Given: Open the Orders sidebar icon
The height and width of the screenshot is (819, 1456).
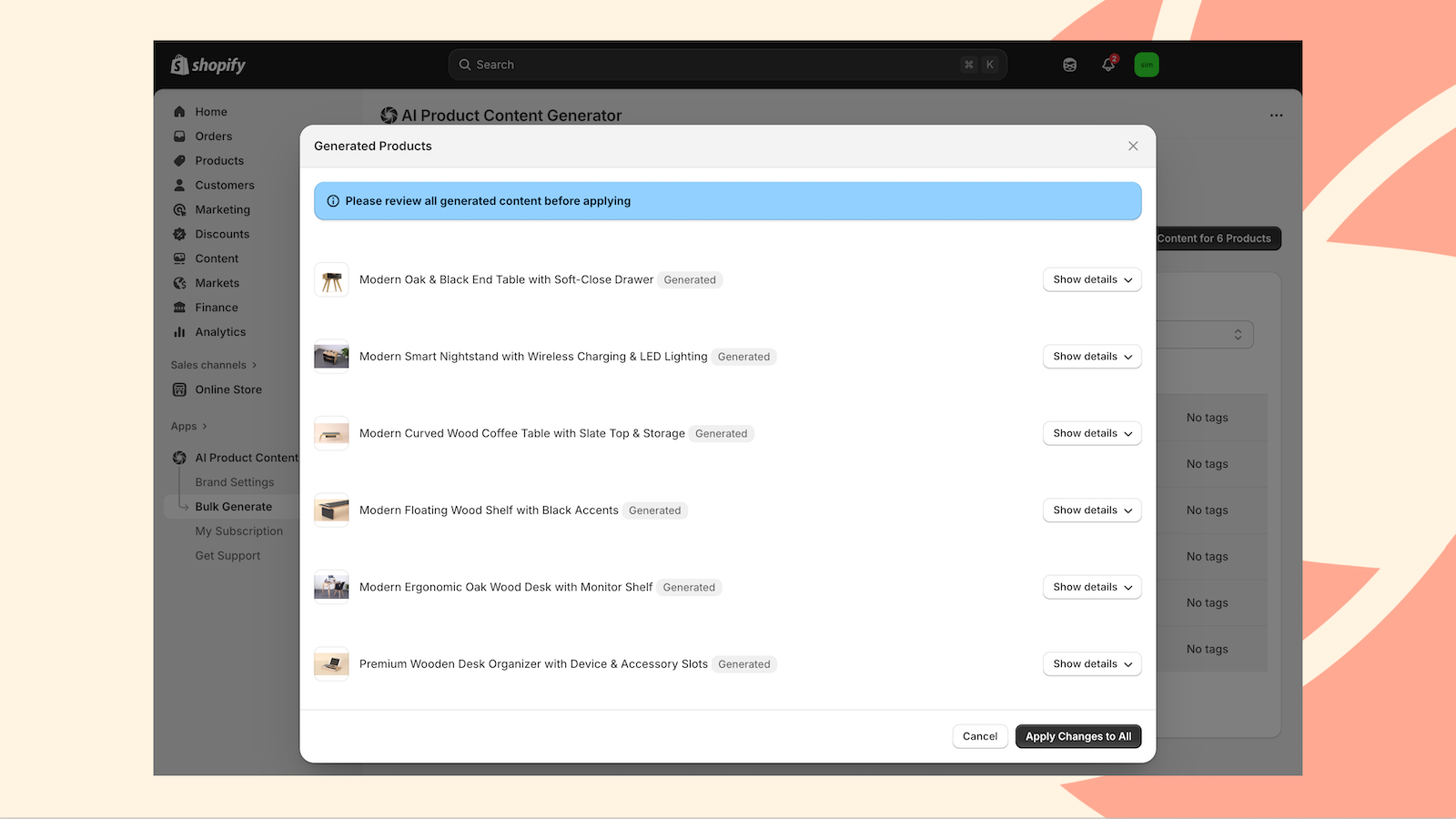Looking at the screenshot, I should pos(179,136).
